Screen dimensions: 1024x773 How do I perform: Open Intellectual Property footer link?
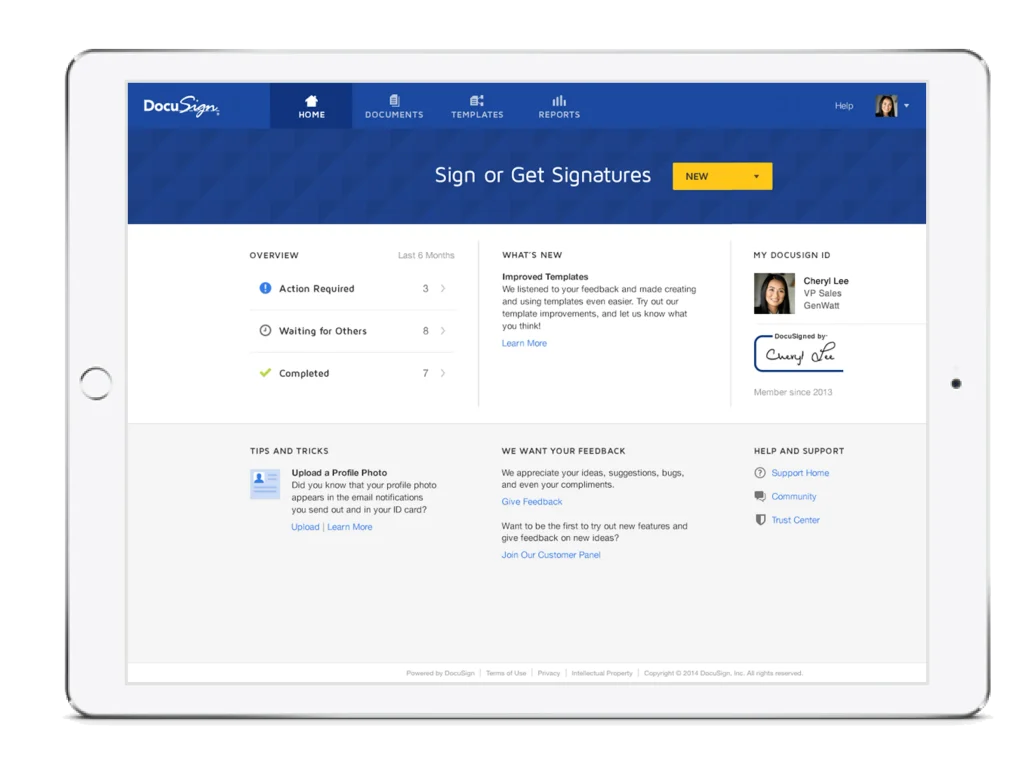(602, 673)
